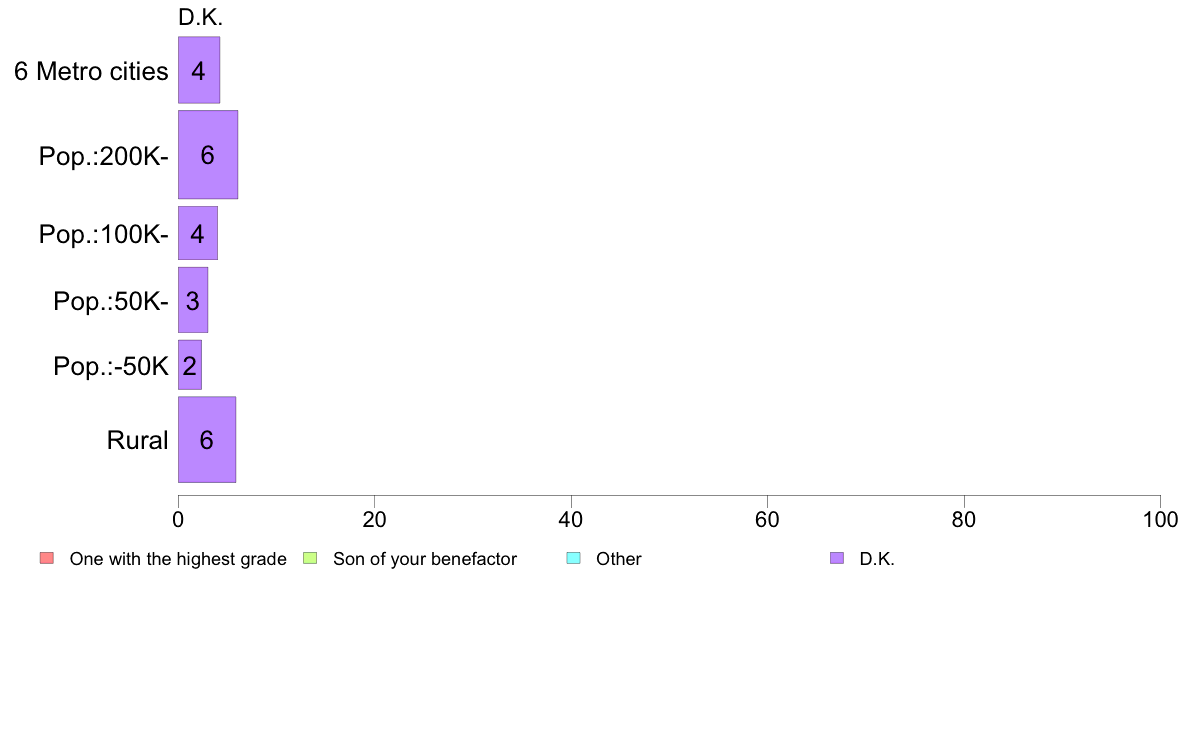
Task: Select the 6 Metro cities bar
Action: tap(199, 70)
